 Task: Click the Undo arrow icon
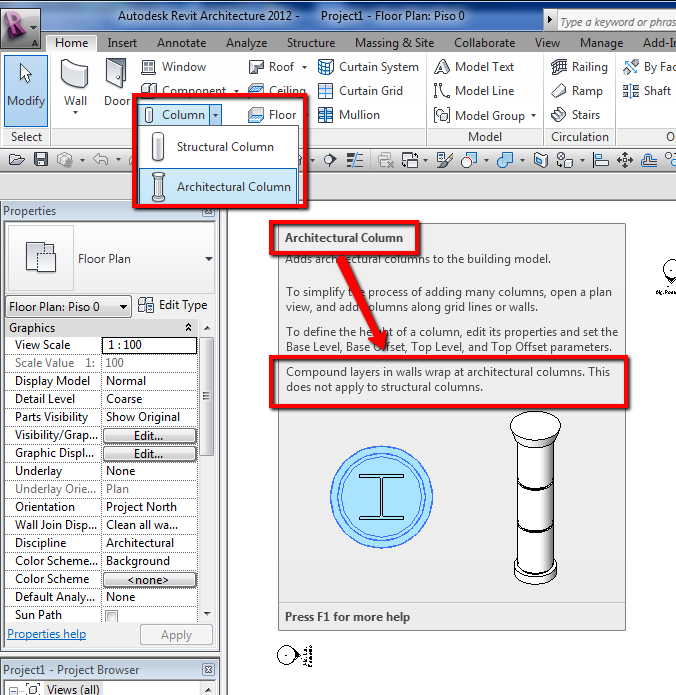pos(101,160)
